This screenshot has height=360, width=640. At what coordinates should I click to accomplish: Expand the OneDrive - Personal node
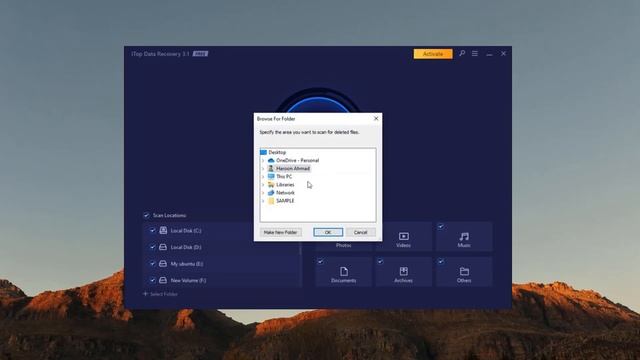(263, 160)
